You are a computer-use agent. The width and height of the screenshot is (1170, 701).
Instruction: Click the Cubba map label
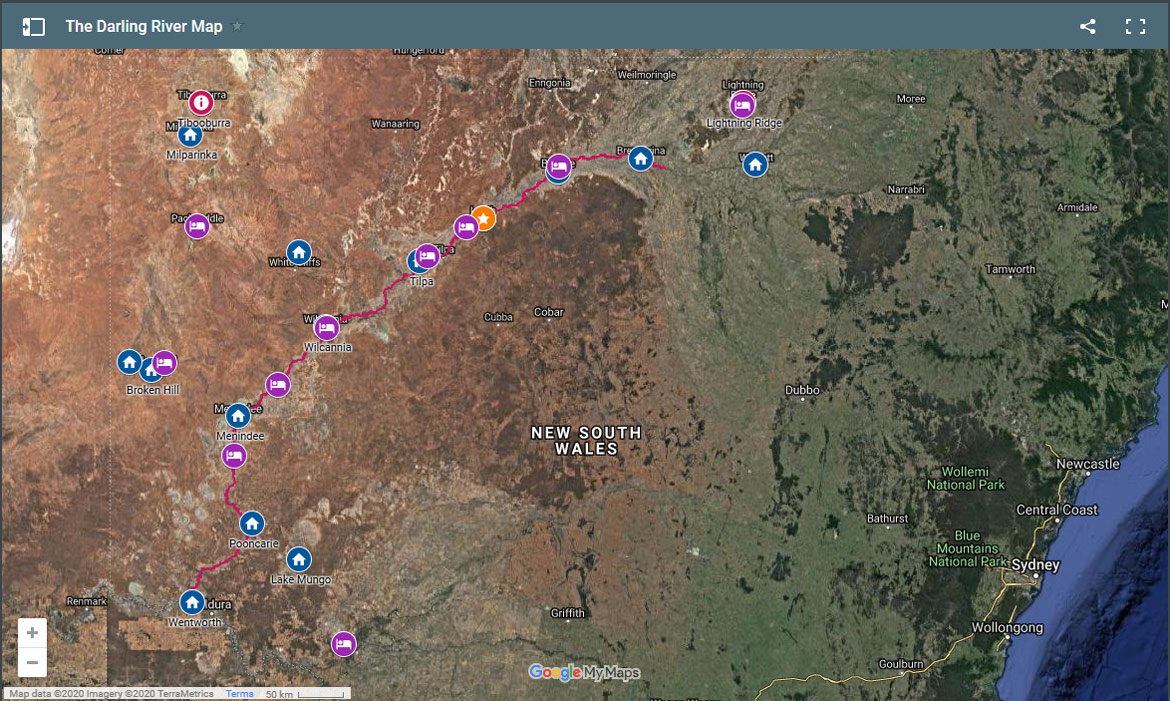[498, 317]
